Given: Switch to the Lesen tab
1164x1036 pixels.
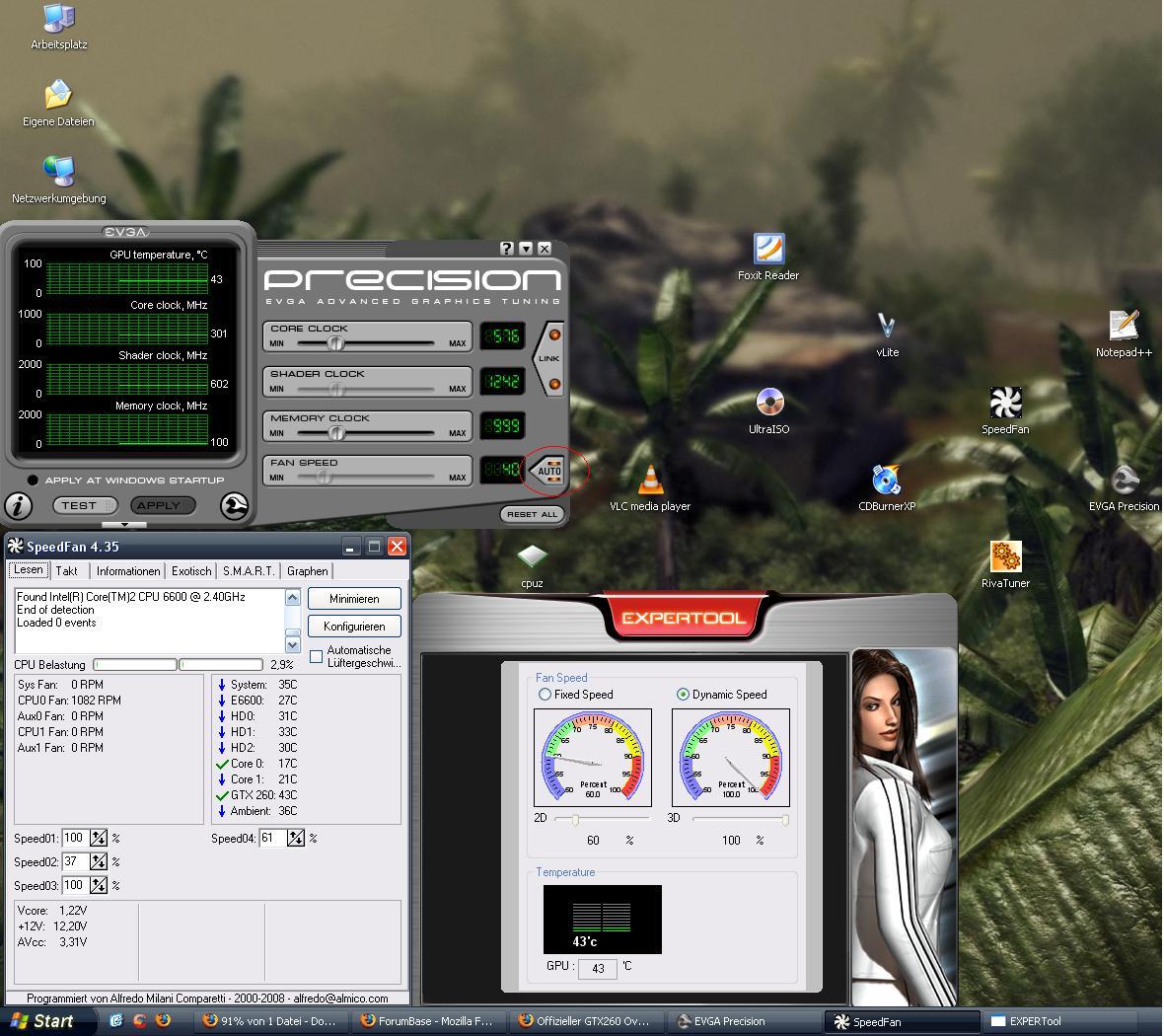Looking at the screenshot, I should 29,570.
